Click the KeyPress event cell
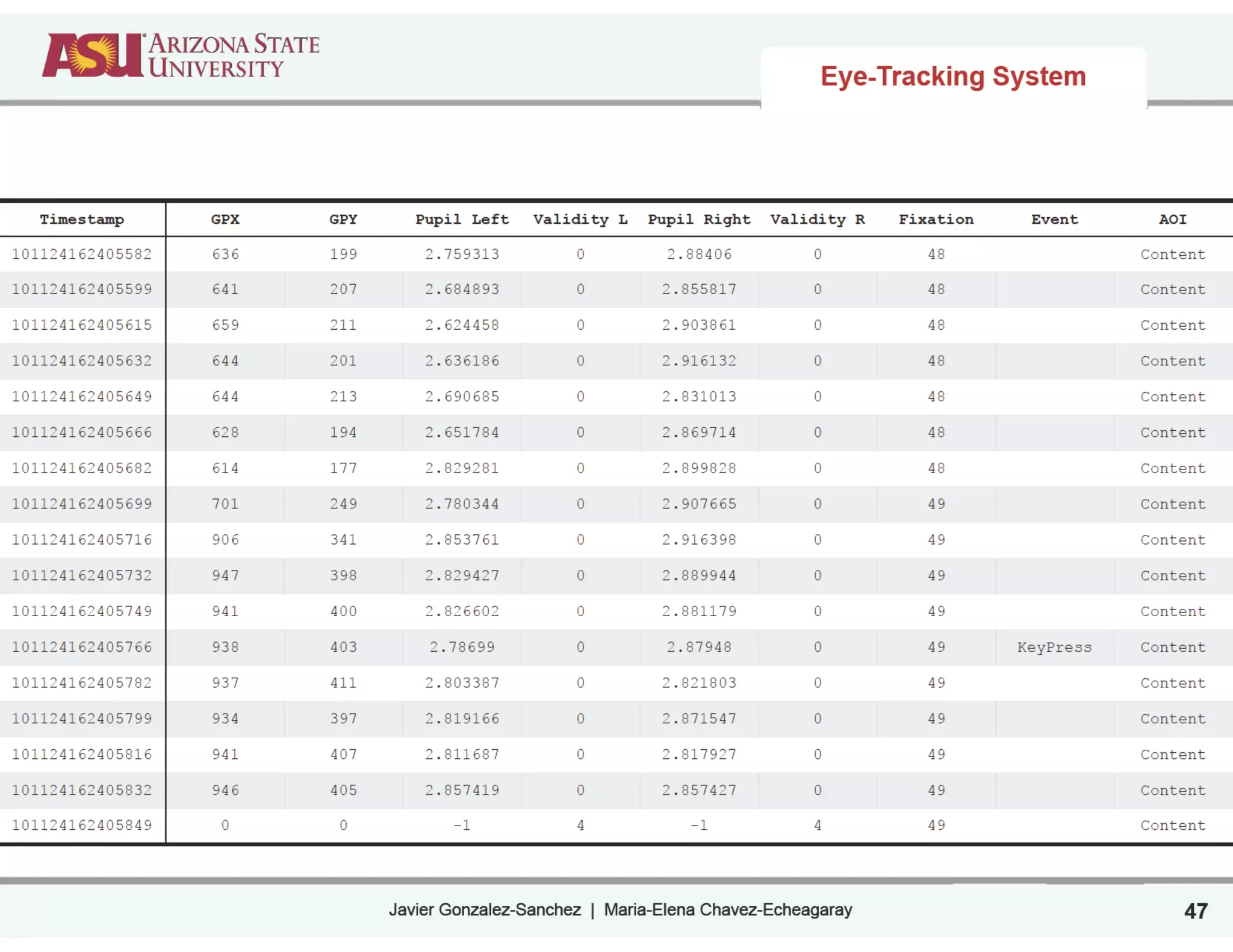 tap(1054, 648)
